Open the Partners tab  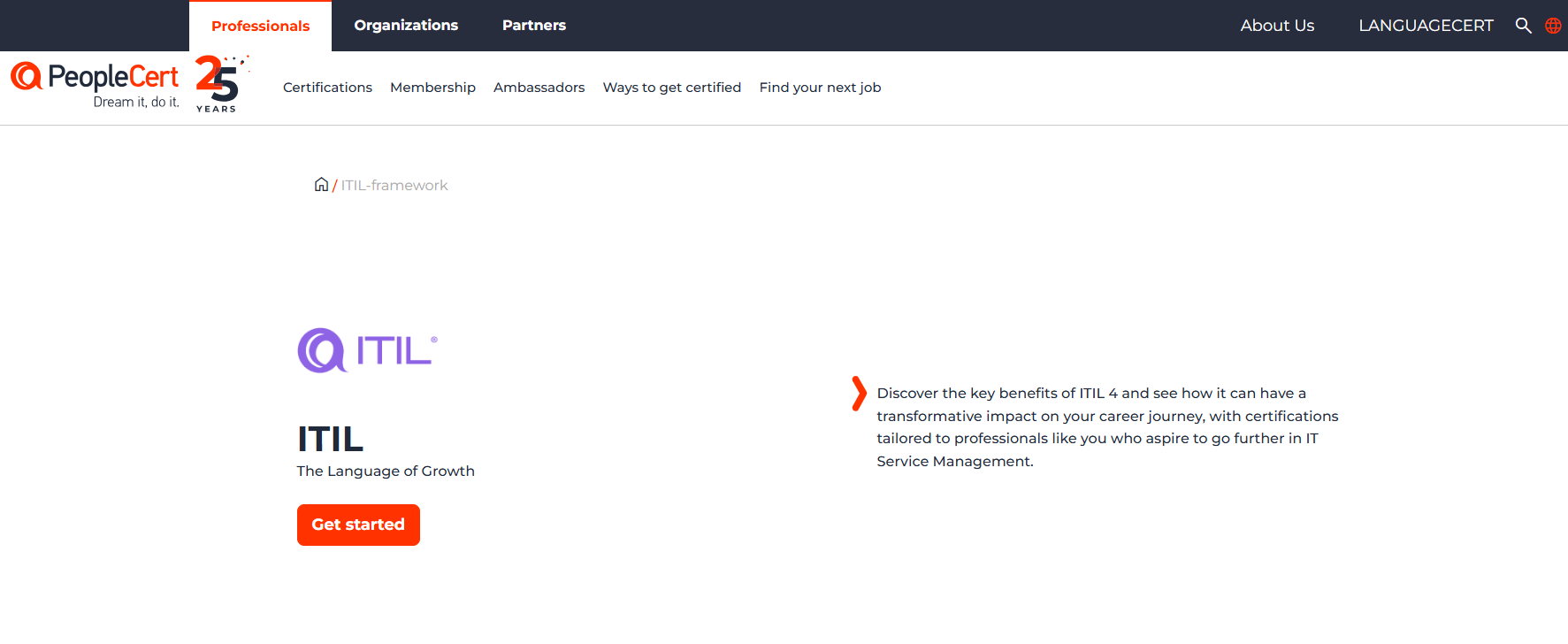534,25
